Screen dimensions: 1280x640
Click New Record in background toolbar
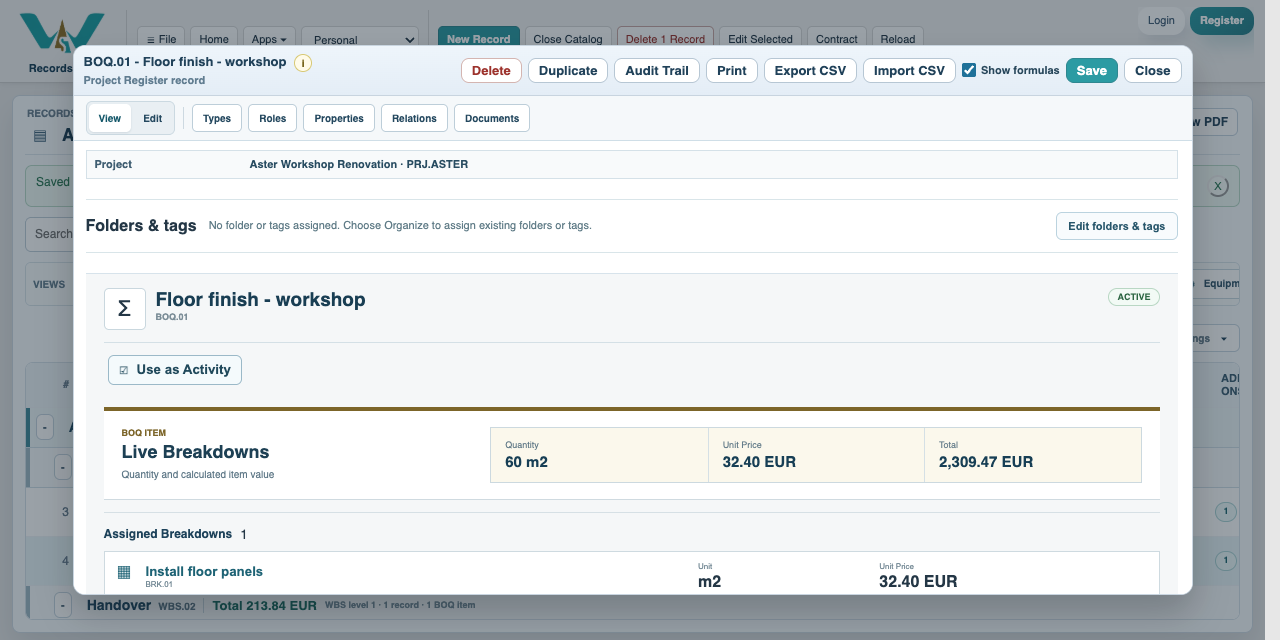coord(479,39)
